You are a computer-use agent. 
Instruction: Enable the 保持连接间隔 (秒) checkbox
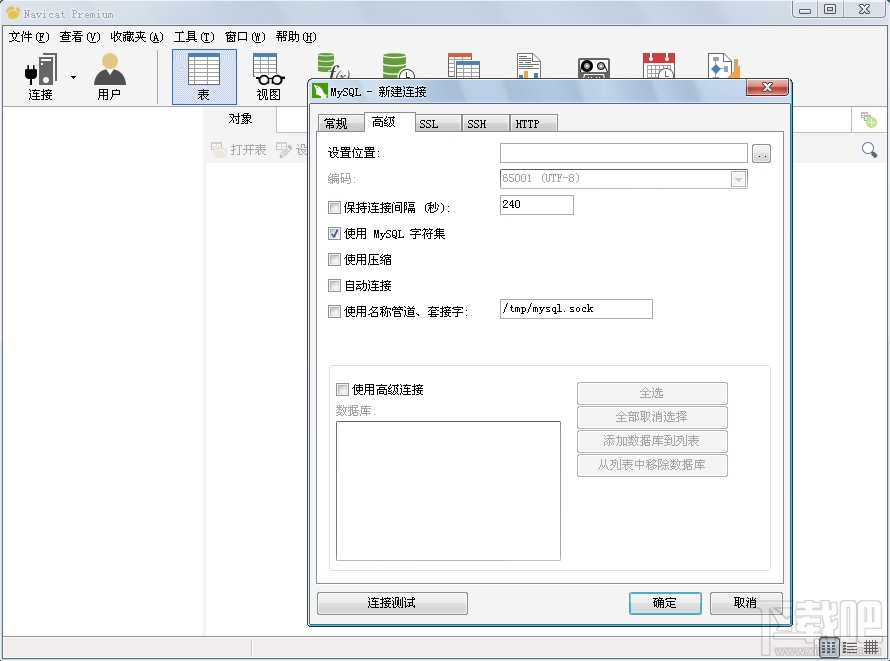334,208
